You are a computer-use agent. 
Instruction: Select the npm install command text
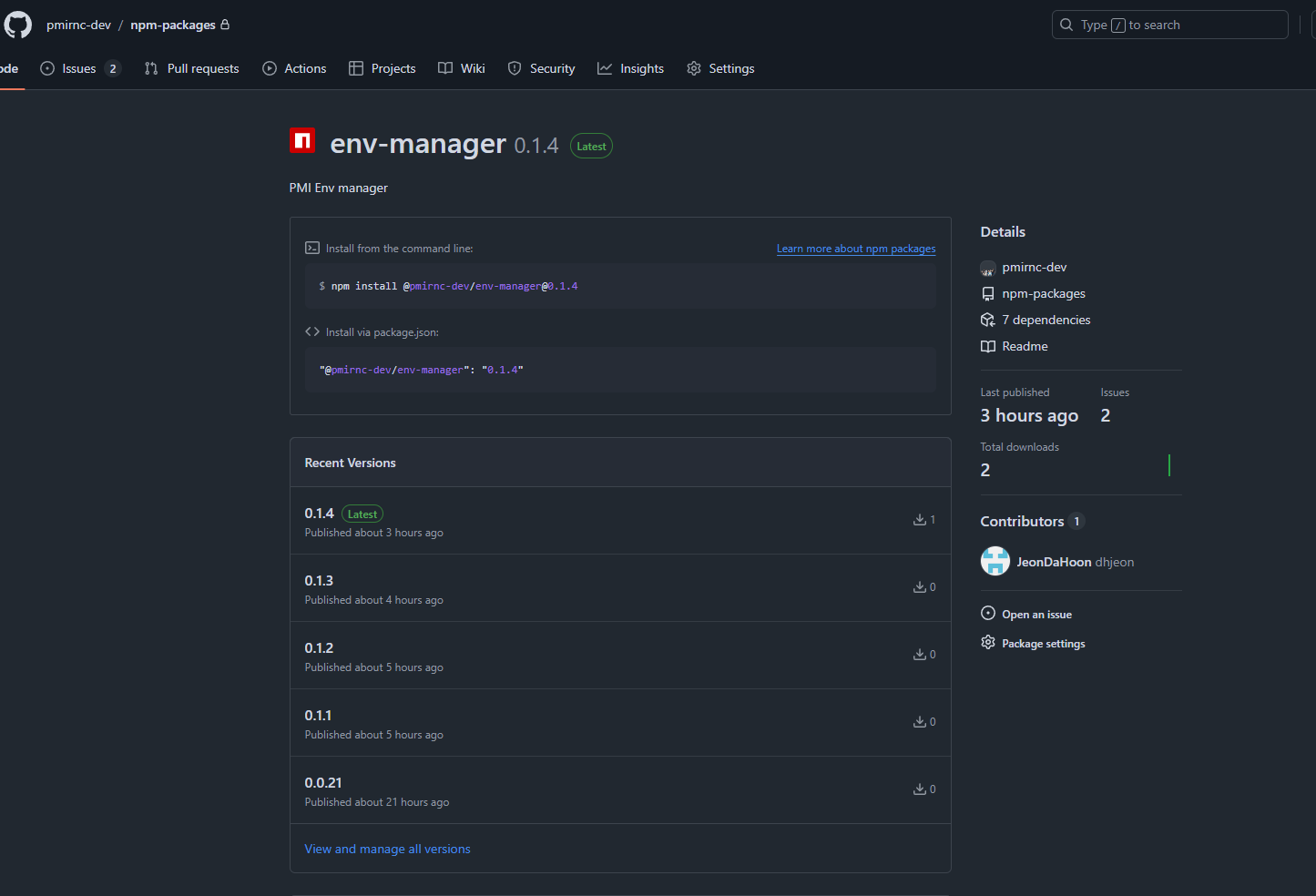pos(448,286)
